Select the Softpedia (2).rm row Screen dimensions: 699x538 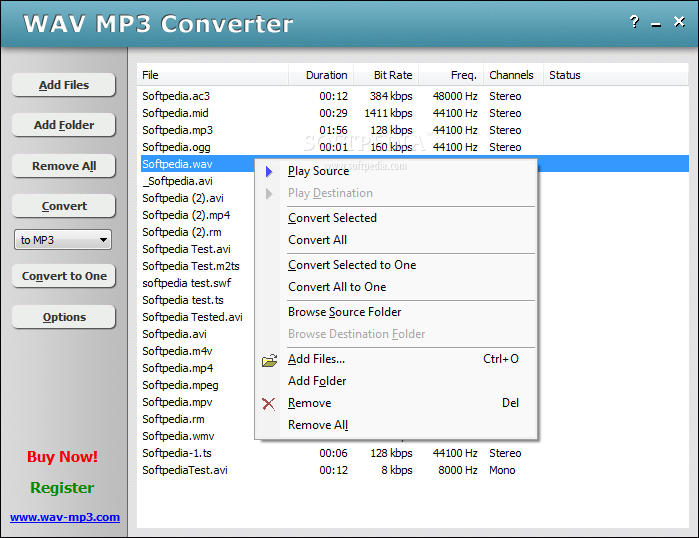[x=197, y=232]
